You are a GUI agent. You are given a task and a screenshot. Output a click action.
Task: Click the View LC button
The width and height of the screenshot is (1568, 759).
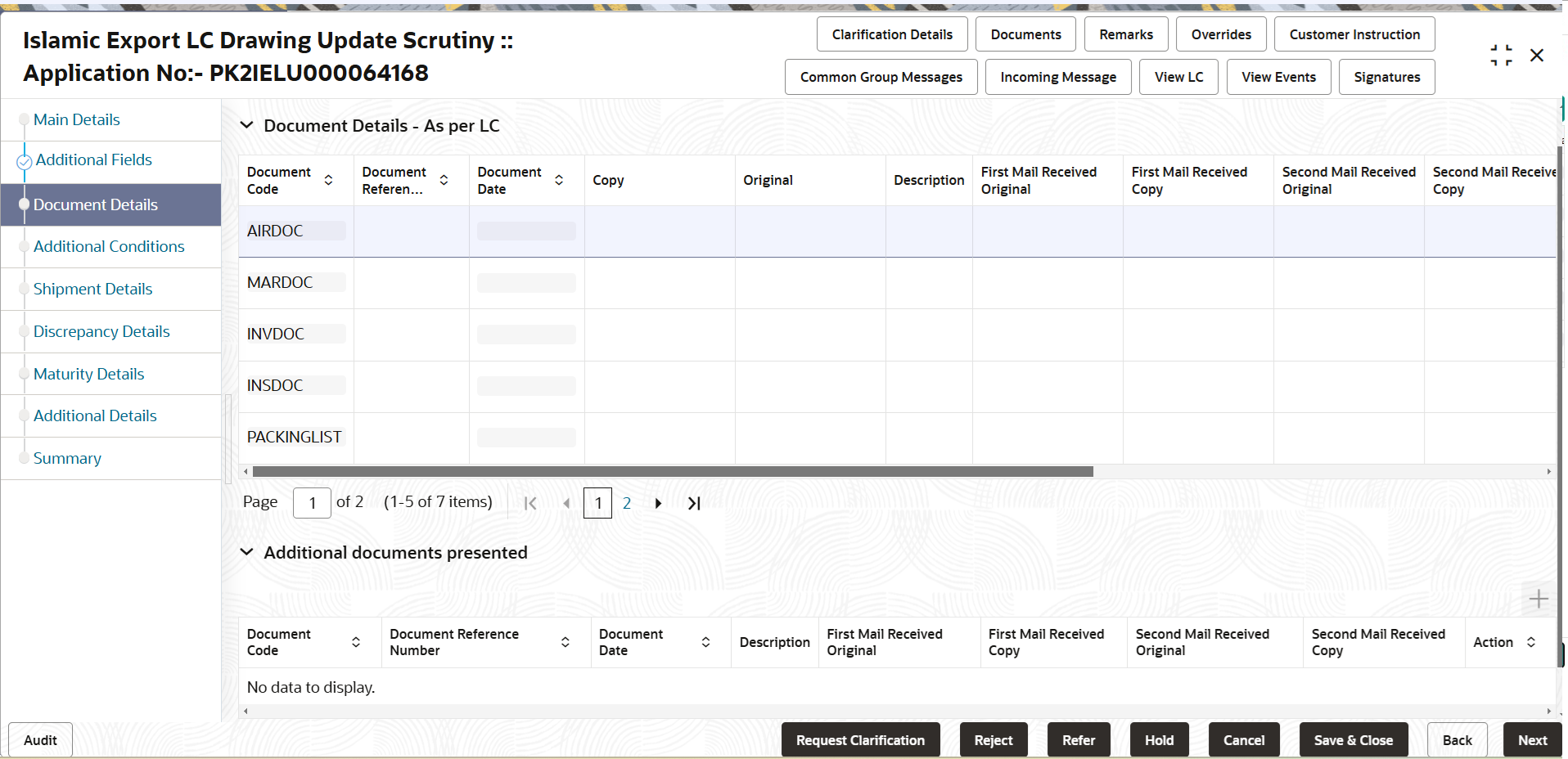tap(1178, 77)
